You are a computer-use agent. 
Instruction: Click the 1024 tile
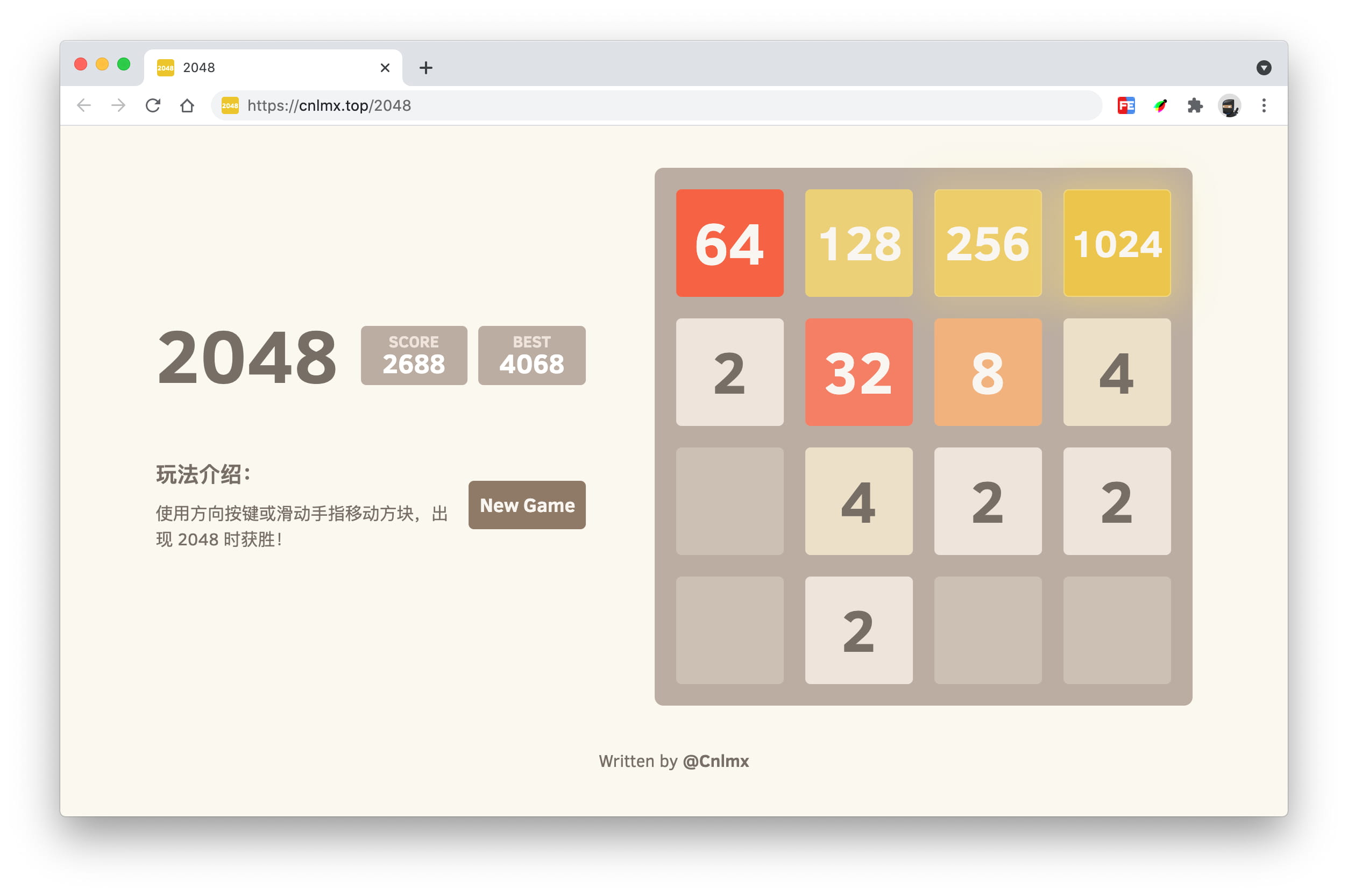tap(1117, 243)
